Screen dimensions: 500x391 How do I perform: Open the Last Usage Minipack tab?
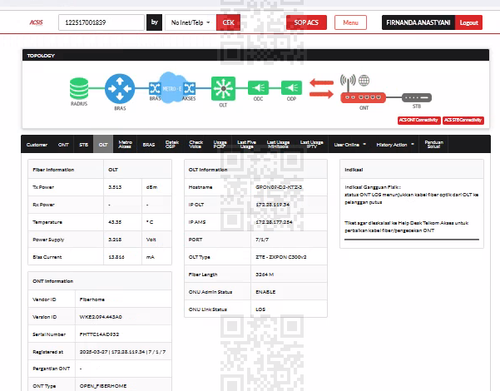coord(278,144)
